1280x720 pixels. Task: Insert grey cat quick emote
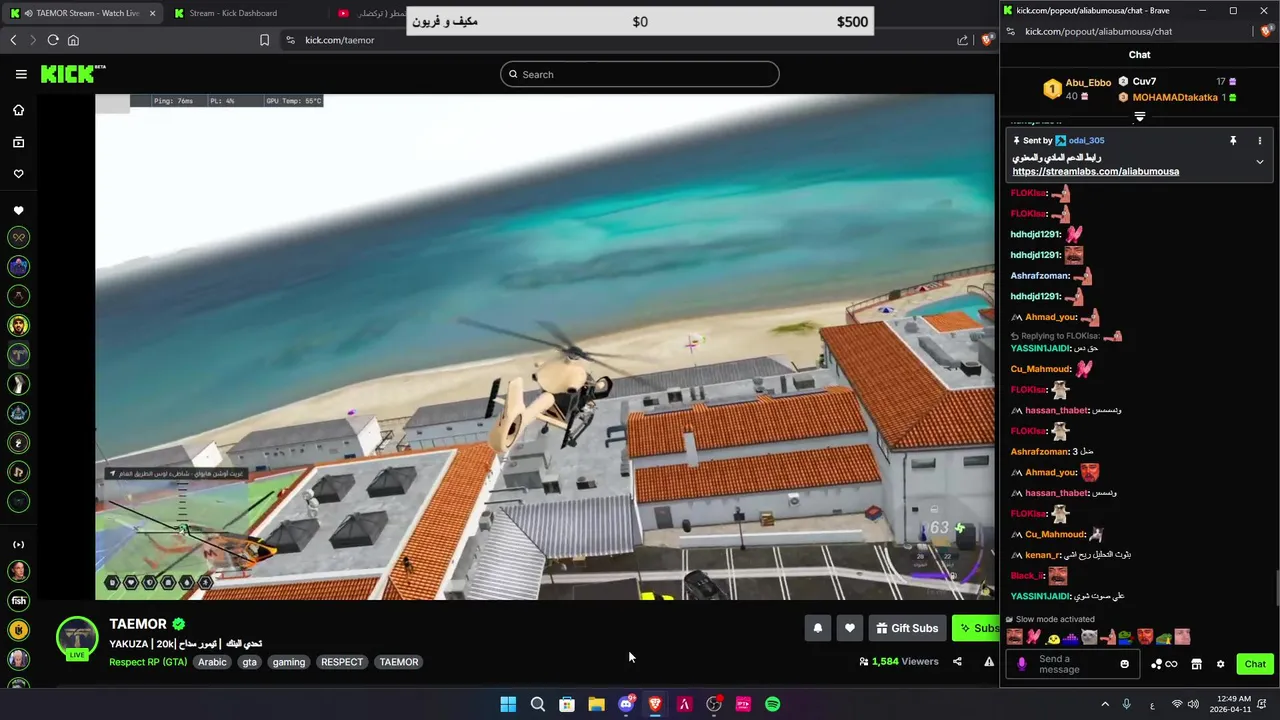(x=1090, y=638)
